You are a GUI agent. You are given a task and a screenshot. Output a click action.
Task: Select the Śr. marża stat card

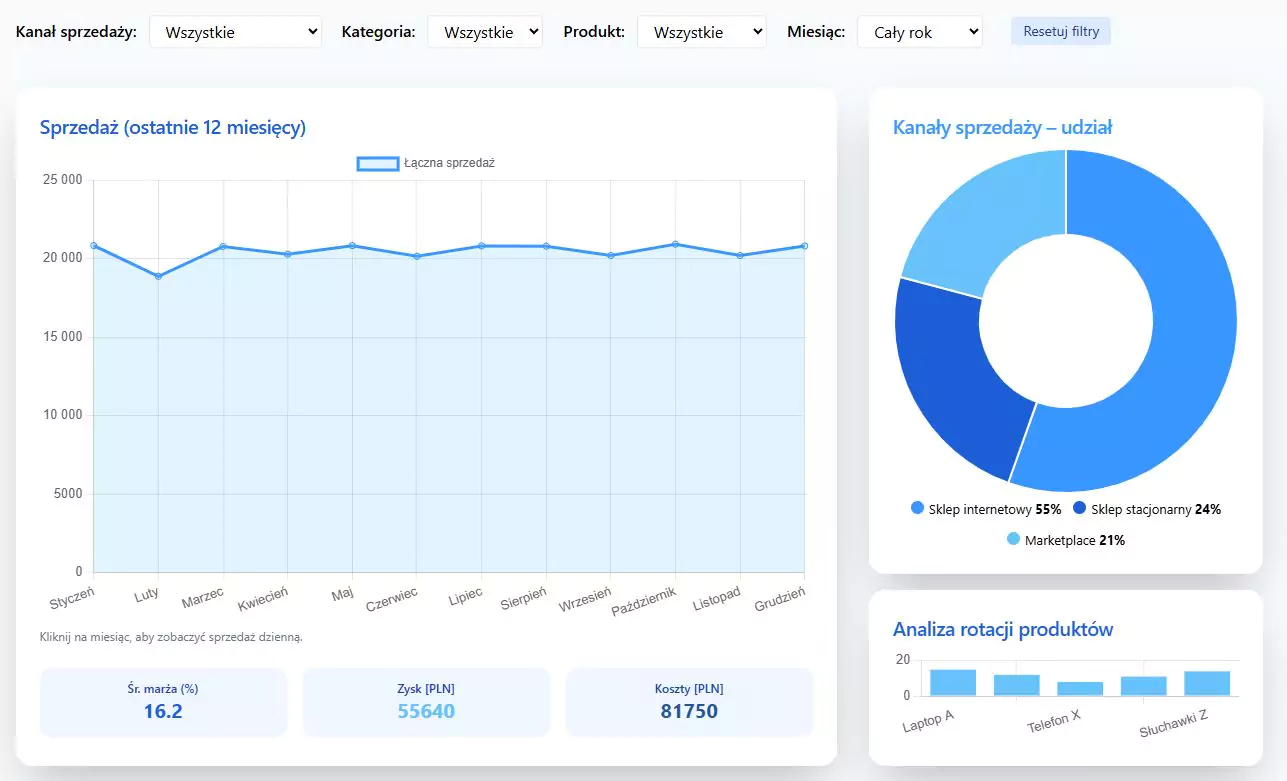[x=163, y=701]
